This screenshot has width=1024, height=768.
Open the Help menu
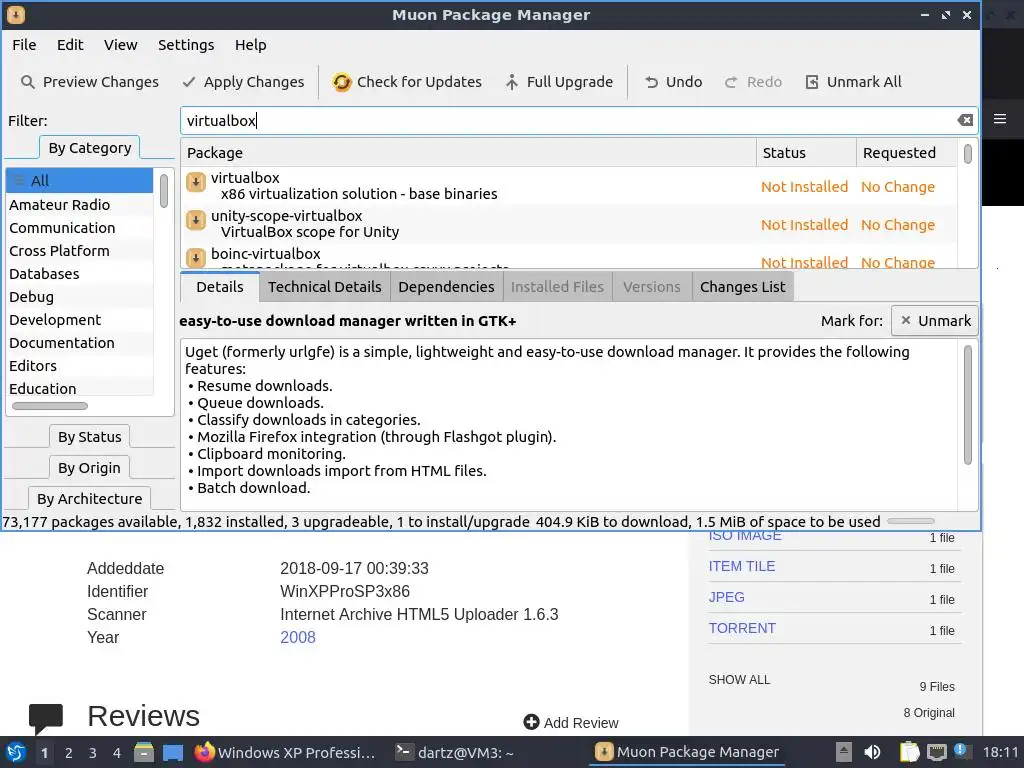click(x=251, y=44)
